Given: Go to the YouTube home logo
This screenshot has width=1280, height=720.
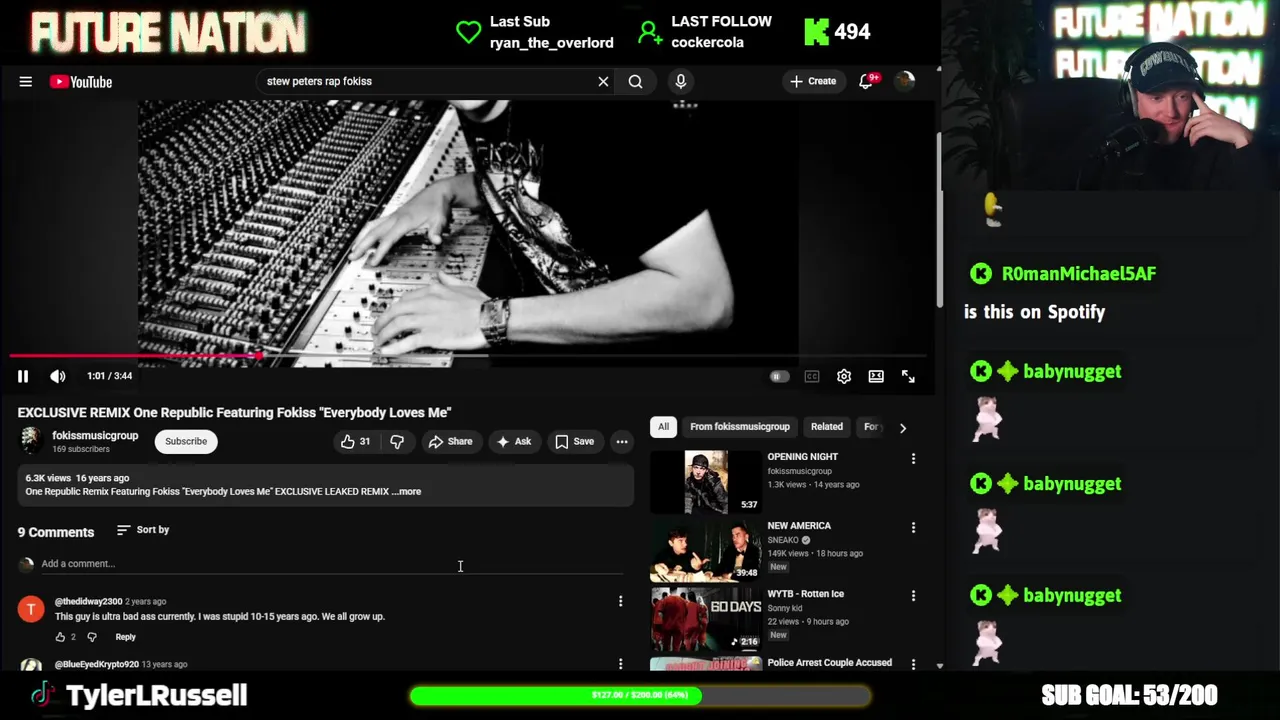Looking at the screenshot, I should pyautogui.click(x=81, y=82).
